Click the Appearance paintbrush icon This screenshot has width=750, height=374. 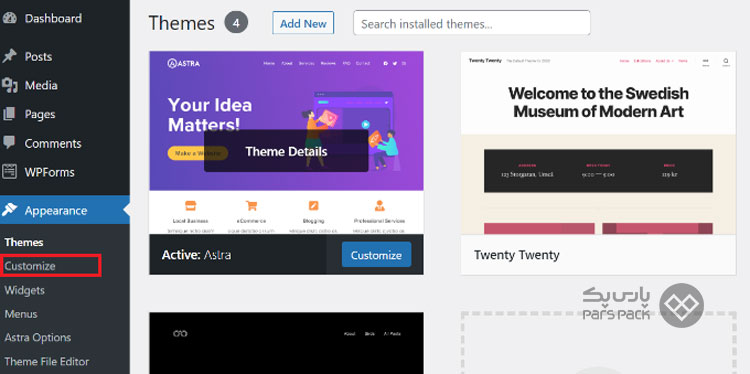tap(9, 210)
